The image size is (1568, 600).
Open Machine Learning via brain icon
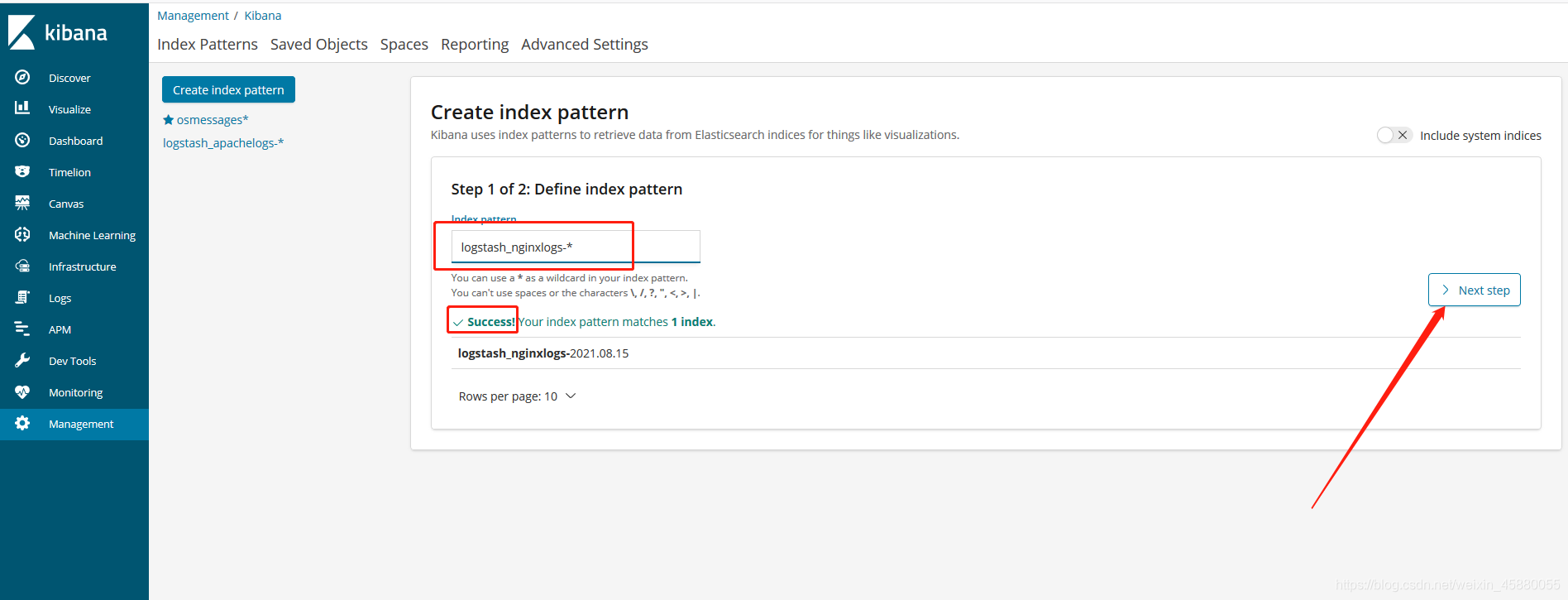pos(22,234)
